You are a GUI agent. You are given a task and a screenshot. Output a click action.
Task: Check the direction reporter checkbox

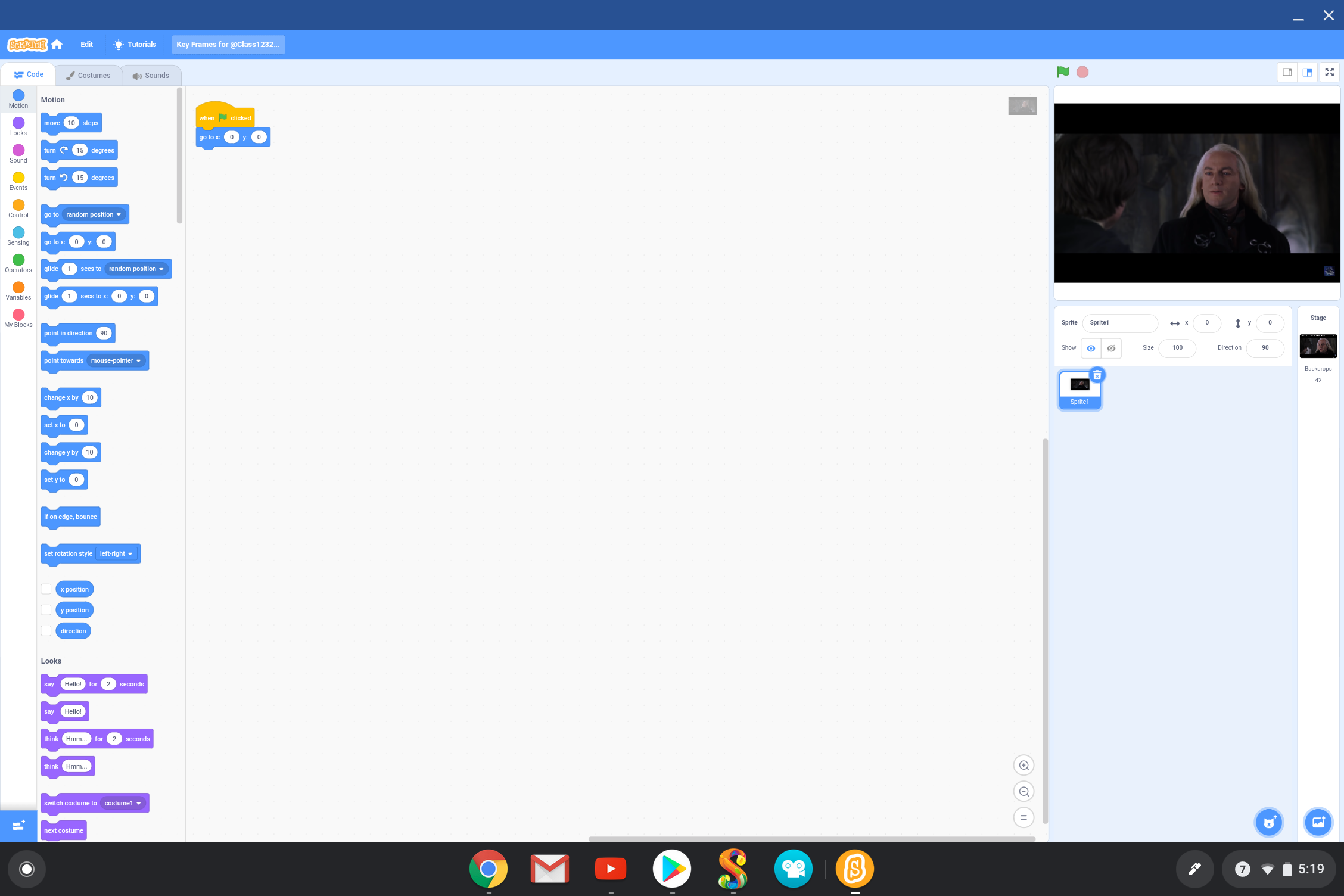(x=46, y=630)
